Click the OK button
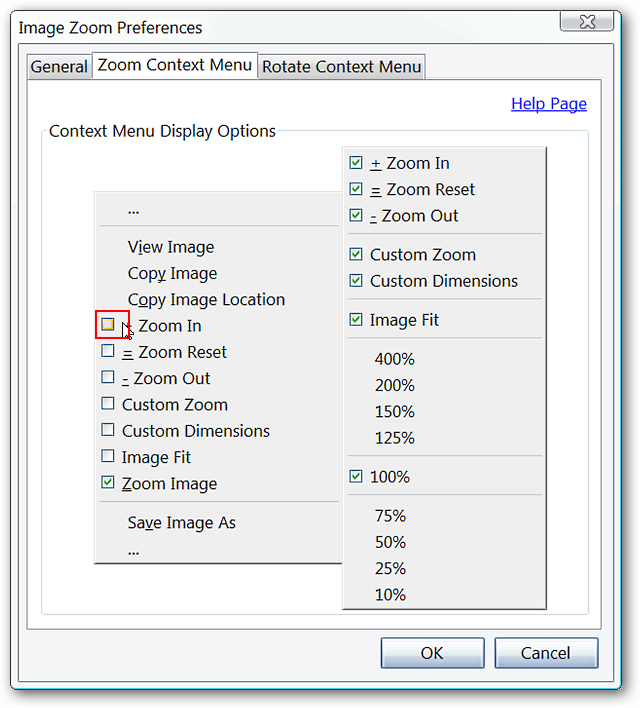The height and width of the screenshot is (708, 640). point(432,653)
